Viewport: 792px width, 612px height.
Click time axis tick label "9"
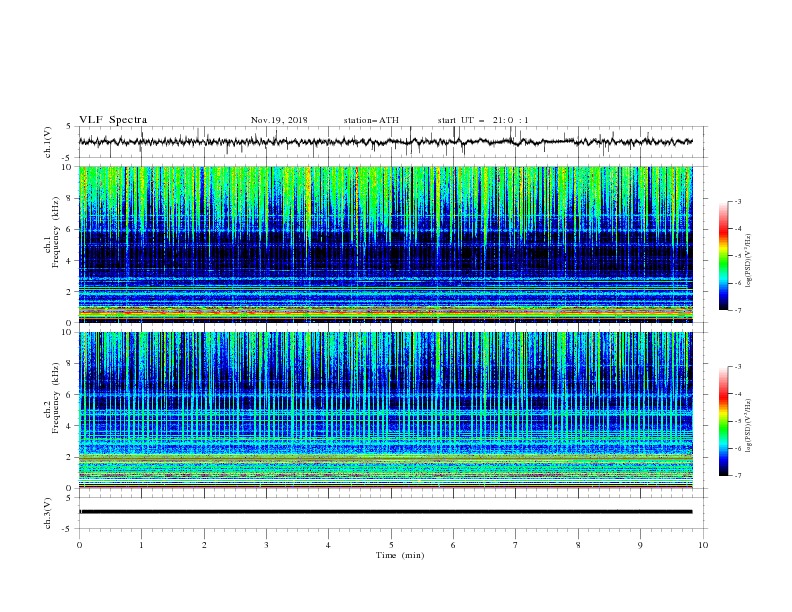[640, 545]
